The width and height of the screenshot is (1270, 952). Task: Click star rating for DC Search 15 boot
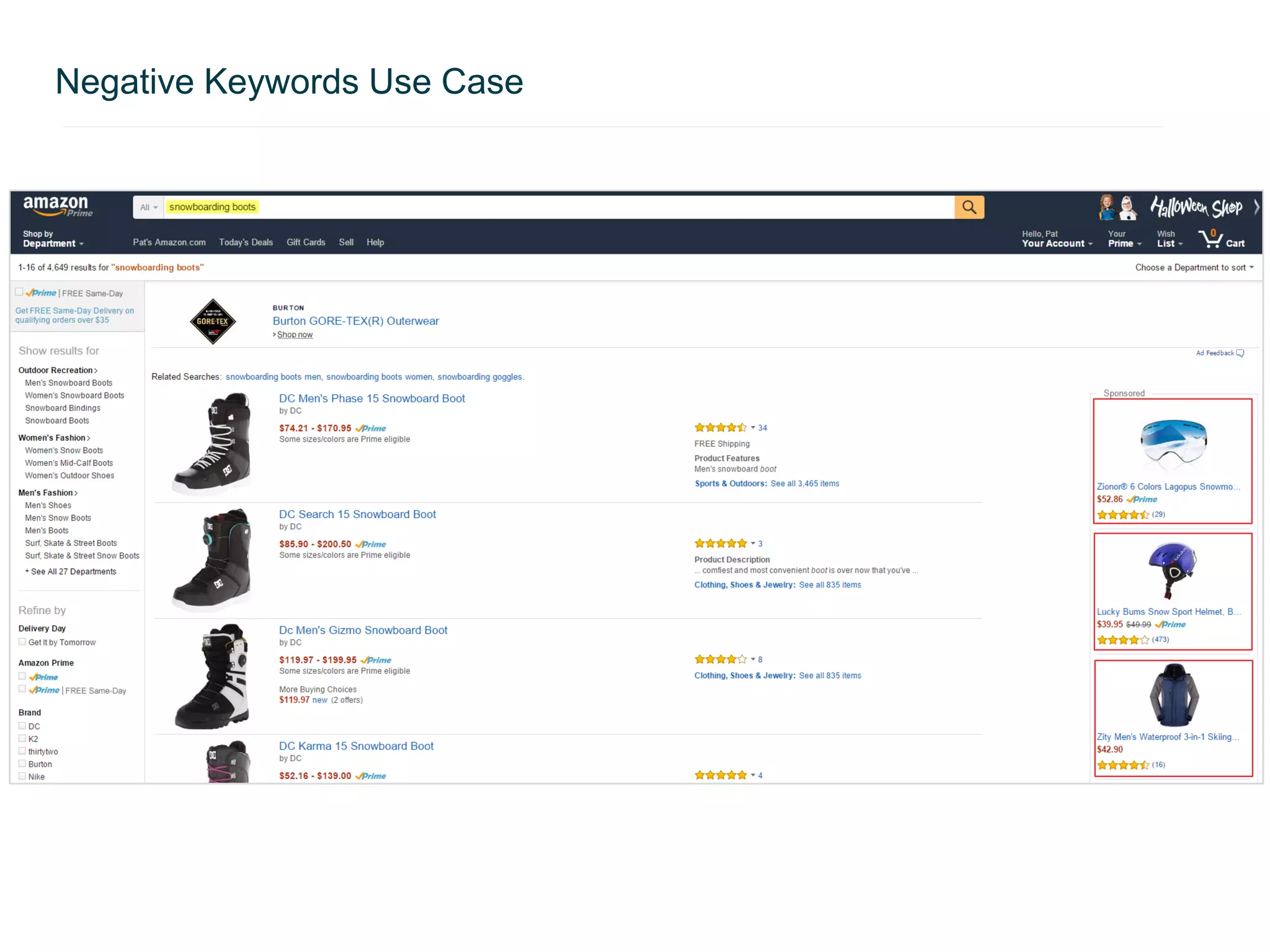point(721,544)
